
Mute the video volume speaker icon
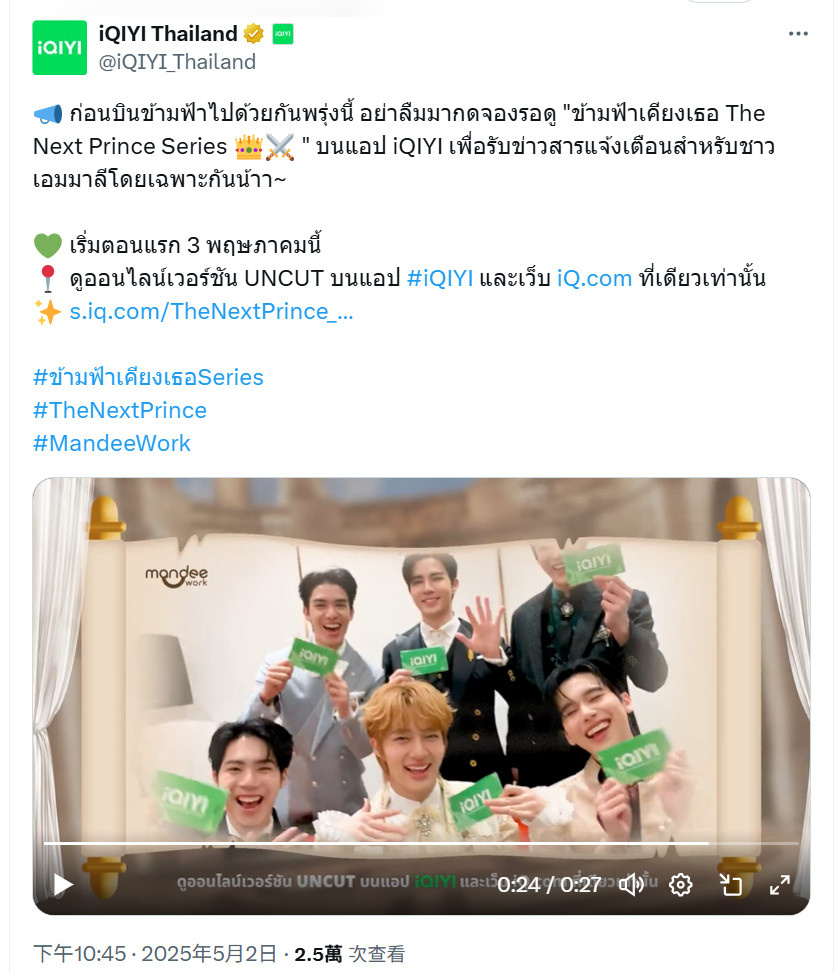pyautogui.click(x=632, y=884)
